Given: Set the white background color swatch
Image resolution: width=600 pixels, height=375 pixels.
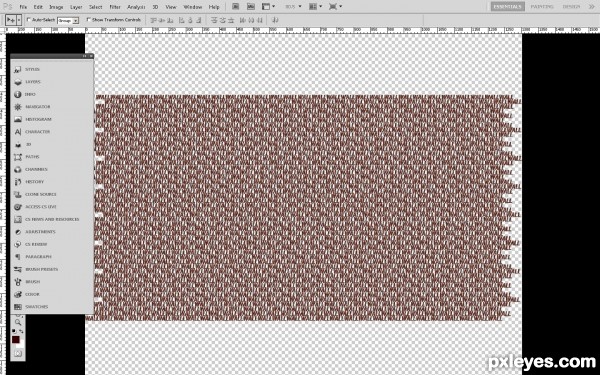Looking at the screenshot, I should (22, 344).
